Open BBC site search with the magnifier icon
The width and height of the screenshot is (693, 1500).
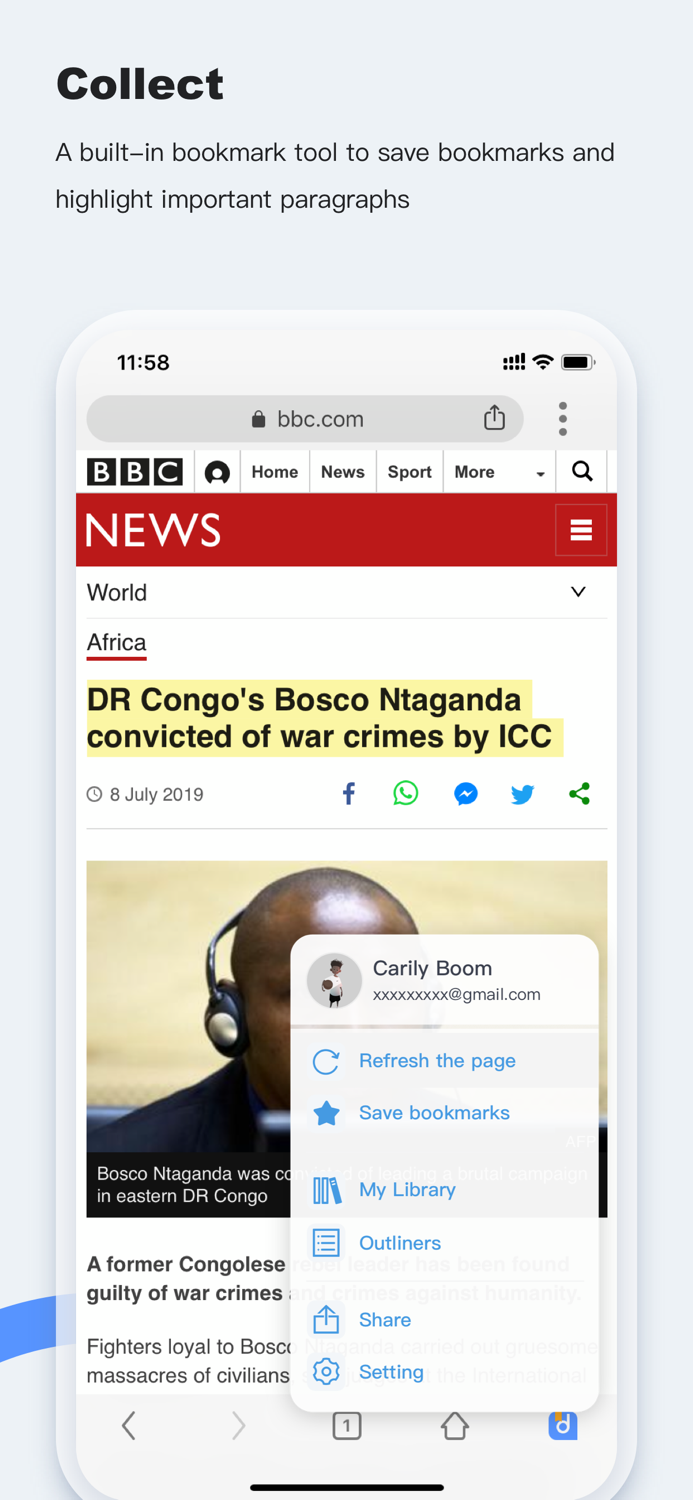click(582, 471)
